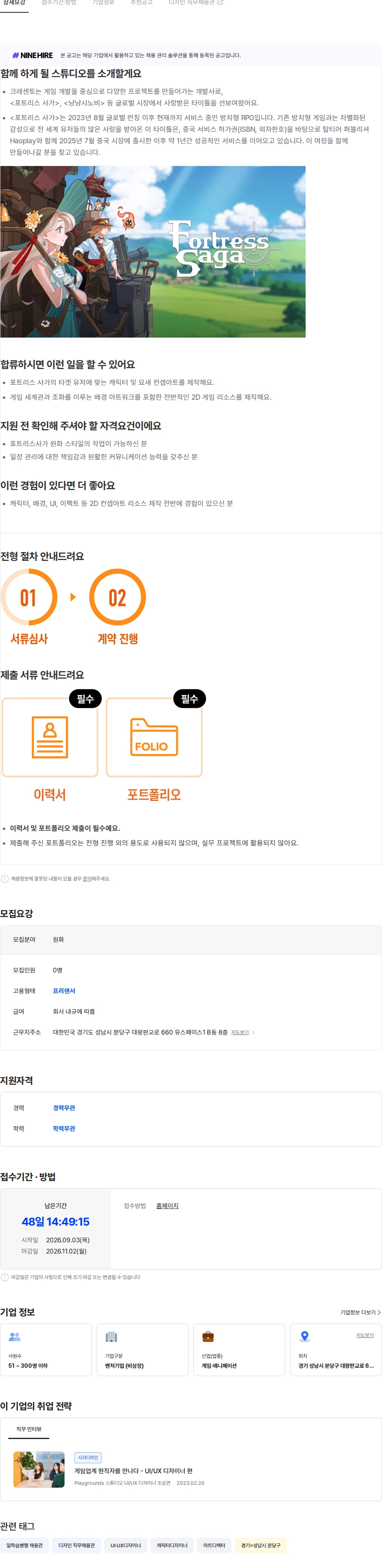Open the 상세요강 tab
This screenshot has height=1568, width=382.
(x=14, y=3)
